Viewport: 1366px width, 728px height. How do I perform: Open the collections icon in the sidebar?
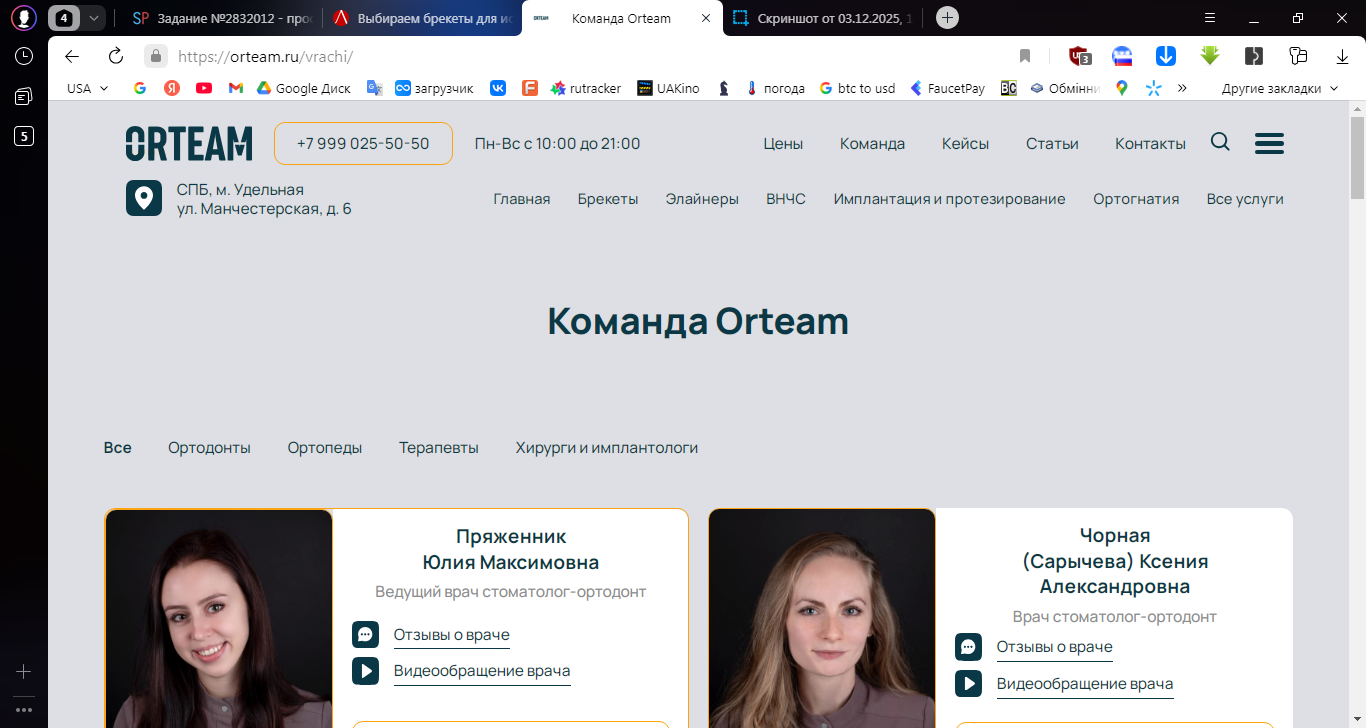point(24,96)
